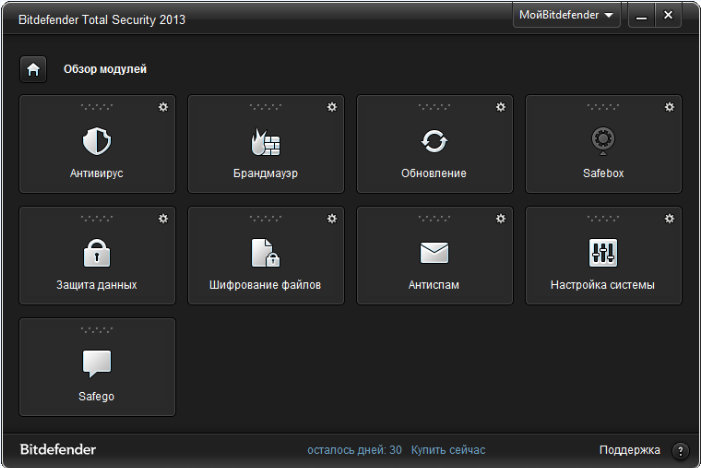Click the осталось дней: 30 link
Viewport: 701px width, 468px height.
[354, 450]
